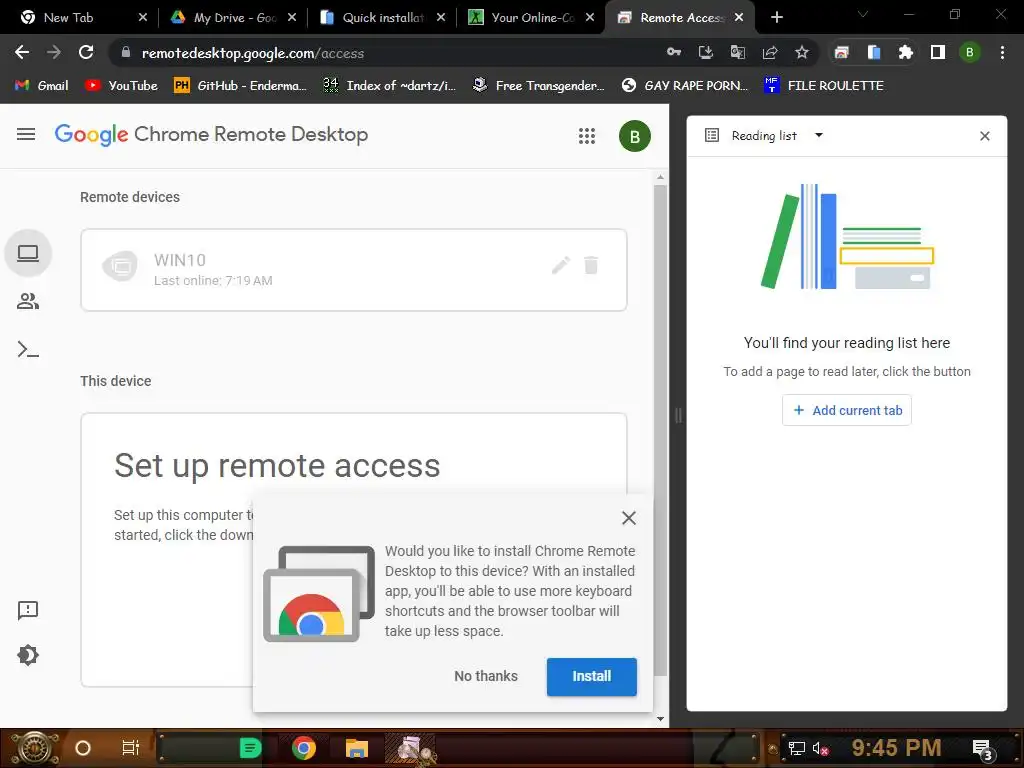This screenshot has width=1024, height=768.
Task: Open a new browser tab
Action: [x=776, y=18]
